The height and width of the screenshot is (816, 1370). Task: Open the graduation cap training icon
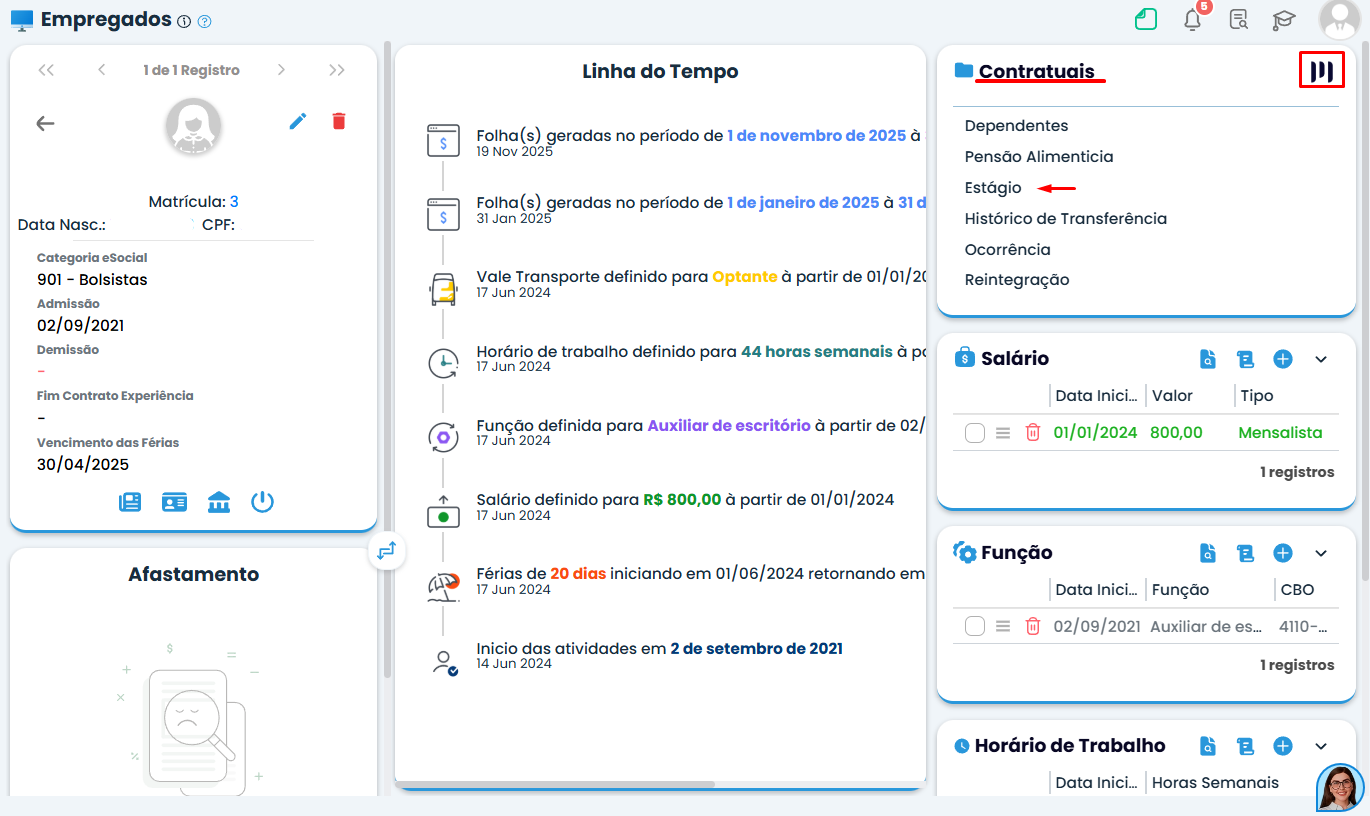pos(1284,19)
